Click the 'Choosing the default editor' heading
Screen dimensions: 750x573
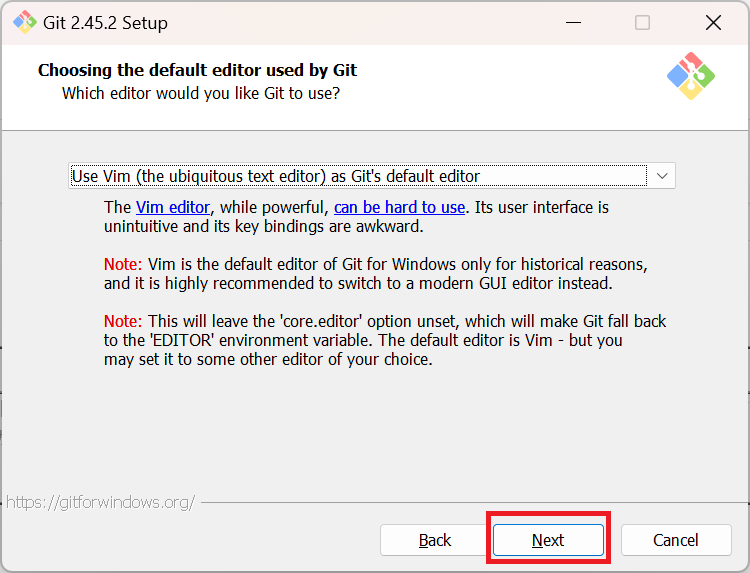click(x=197, y=70)
